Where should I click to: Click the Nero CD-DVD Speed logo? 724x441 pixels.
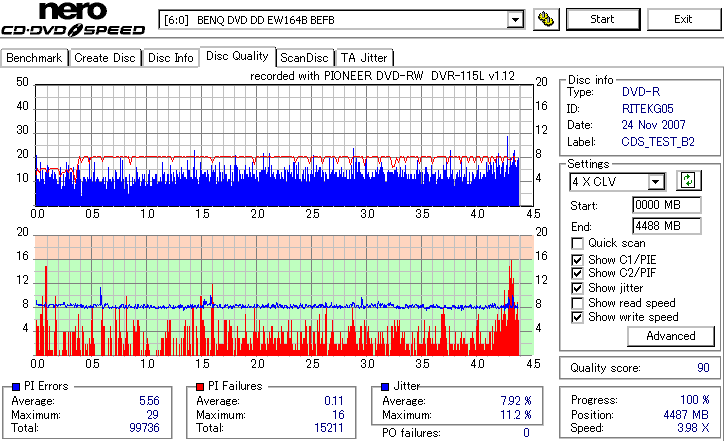tap(73, 19)
